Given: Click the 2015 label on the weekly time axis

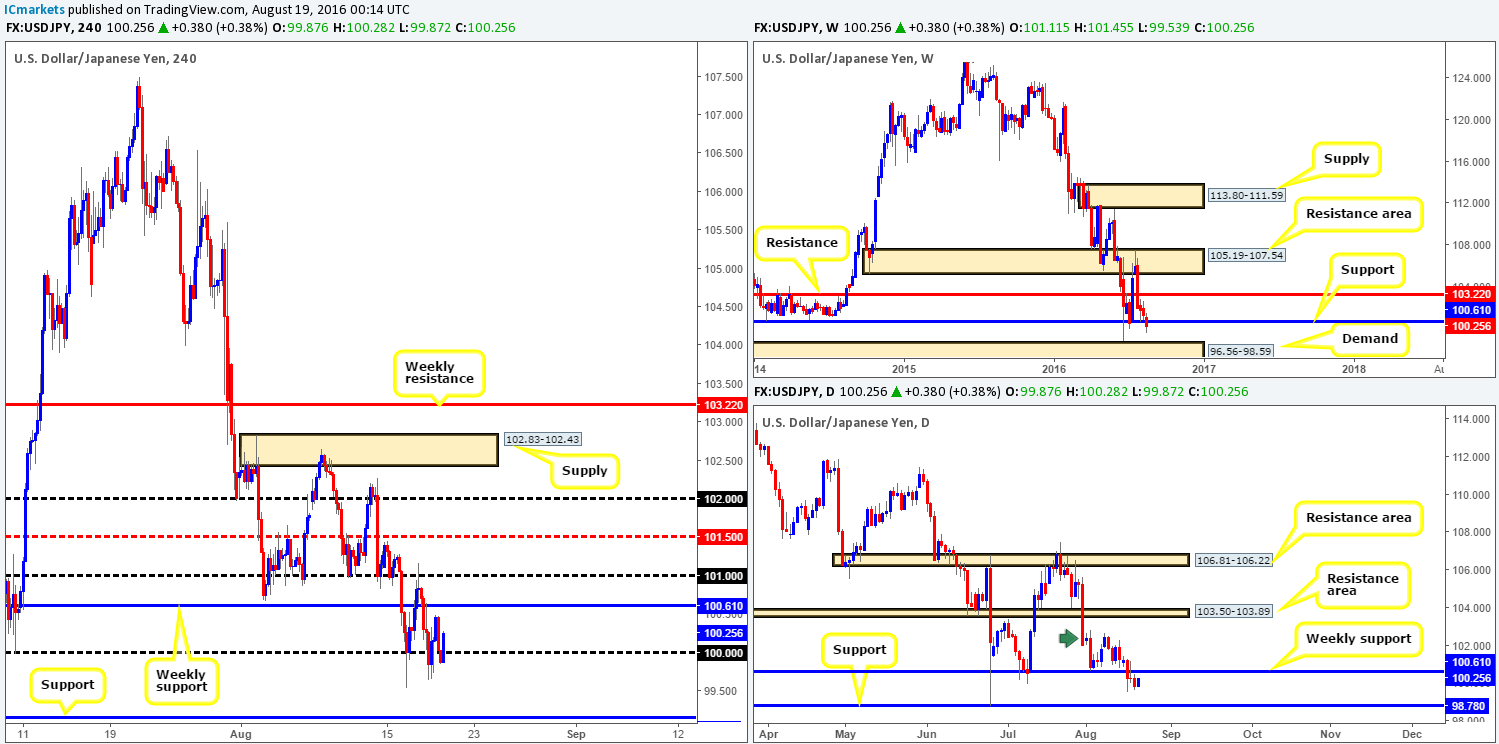Looking at the screenshot, I should [x=903, y=368].
